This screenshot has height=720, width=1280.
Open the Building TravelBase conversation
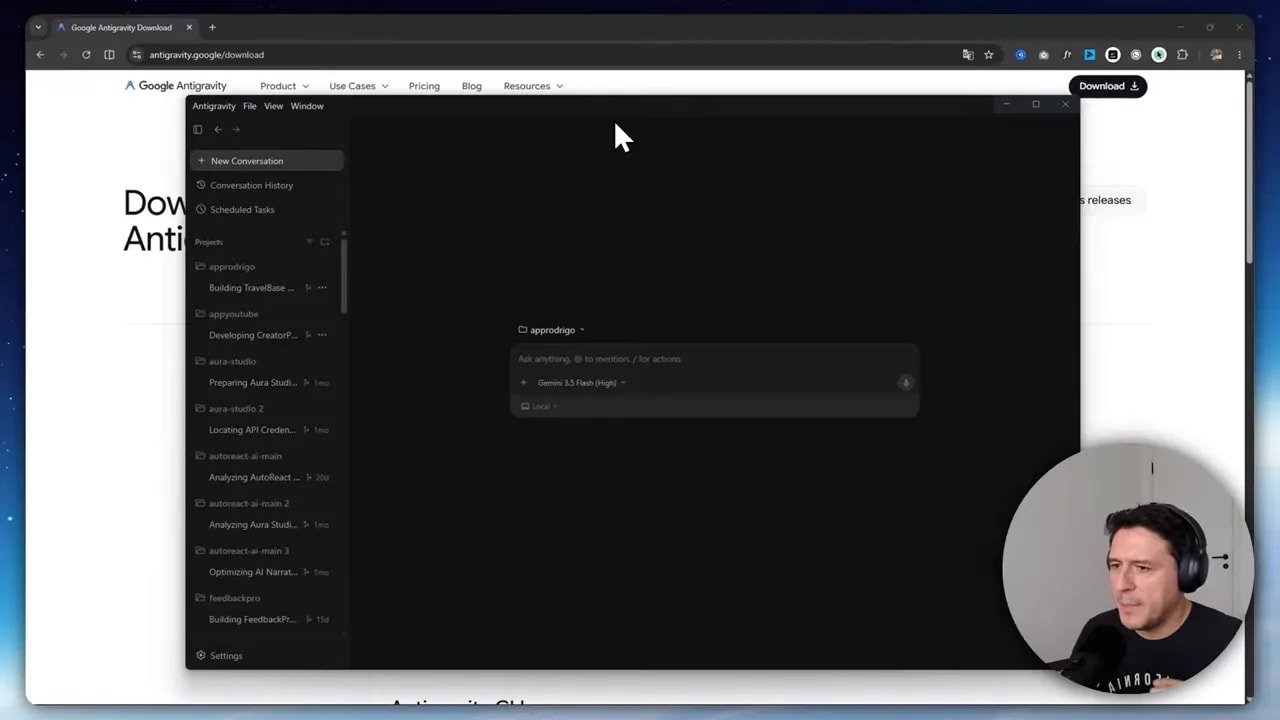pos(251,288)
